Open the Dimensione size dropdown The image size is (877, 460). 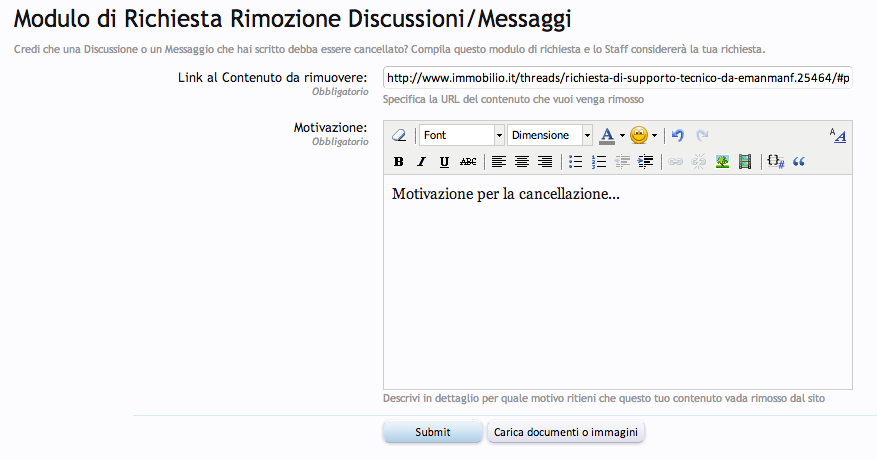click(550, 135)
